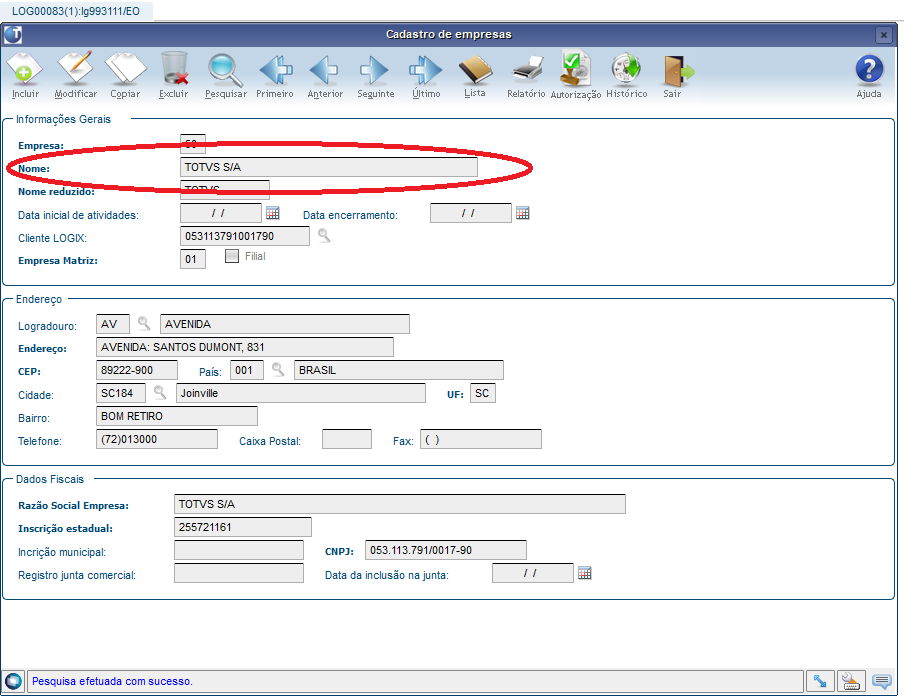This screenshot has height=696, width=904.
Task: Open calendar for Data da inclusão na junta
Action: pyautogui.click(x=585, y=573)
